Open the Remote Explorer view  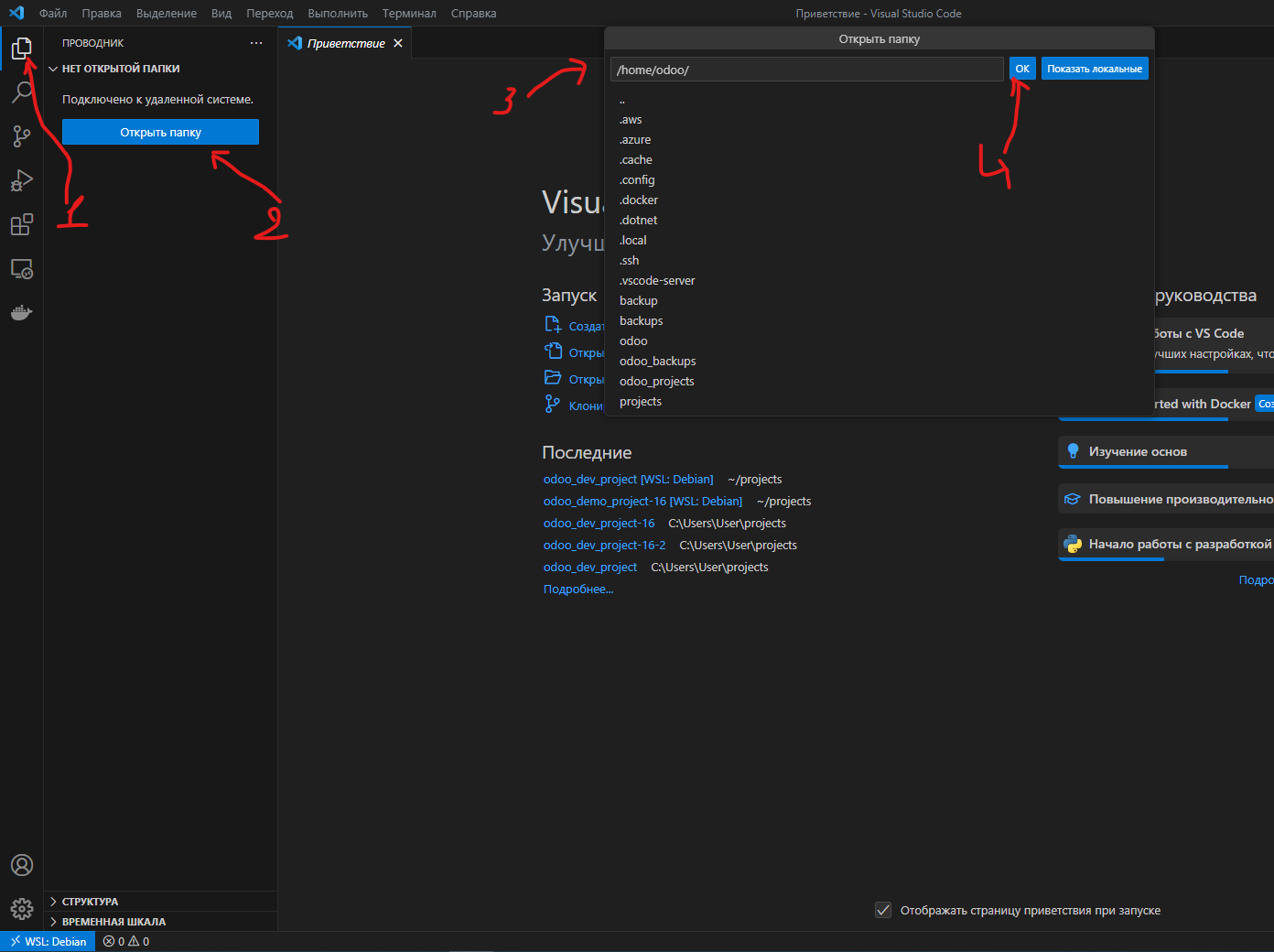click(x=22, y=269)
